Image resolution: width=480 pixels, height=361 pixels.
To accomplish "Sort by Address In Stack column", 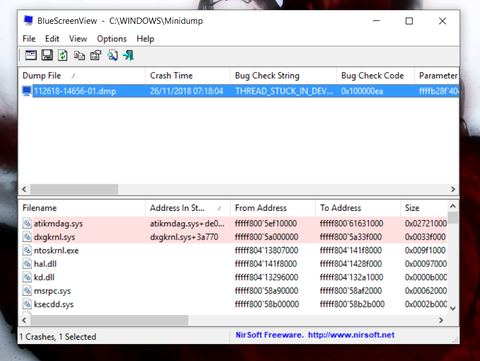I will [x=188, y=208].
